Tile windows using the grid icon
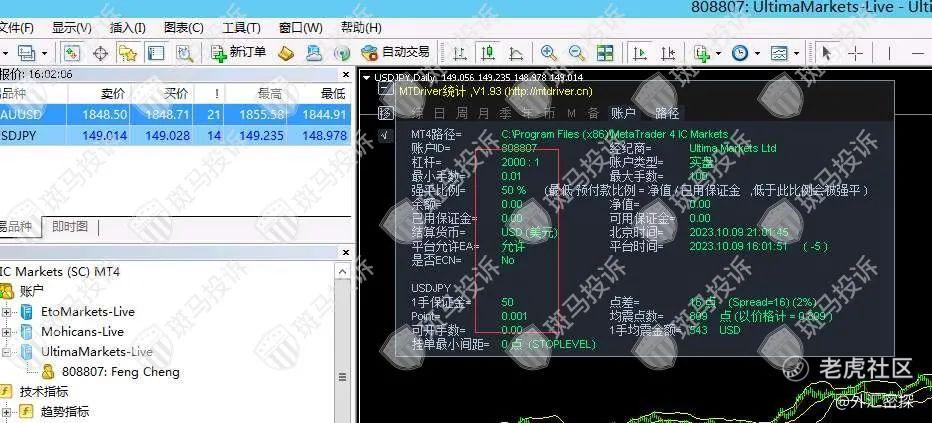 tap(605, 53)
